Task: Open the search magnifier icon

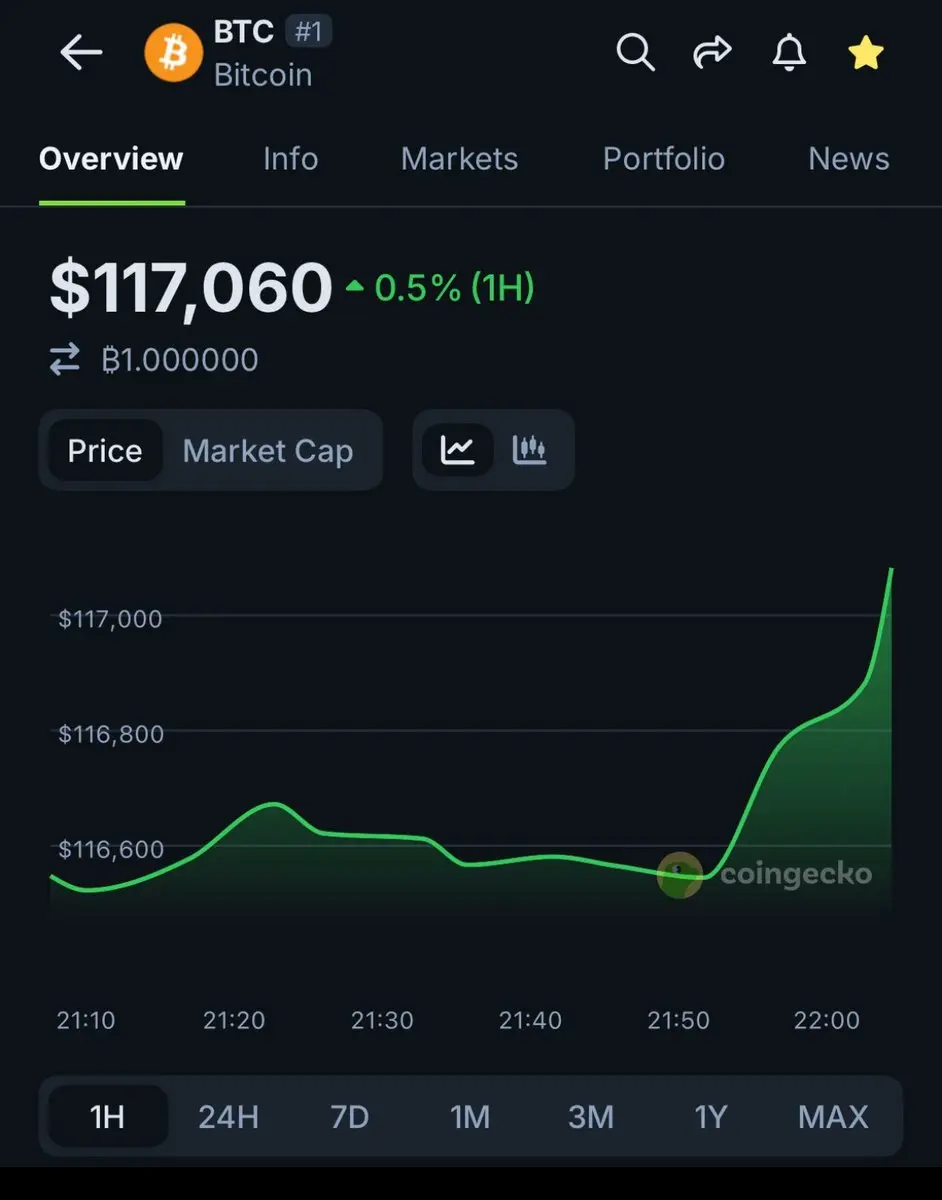Action: pos(635,52)
